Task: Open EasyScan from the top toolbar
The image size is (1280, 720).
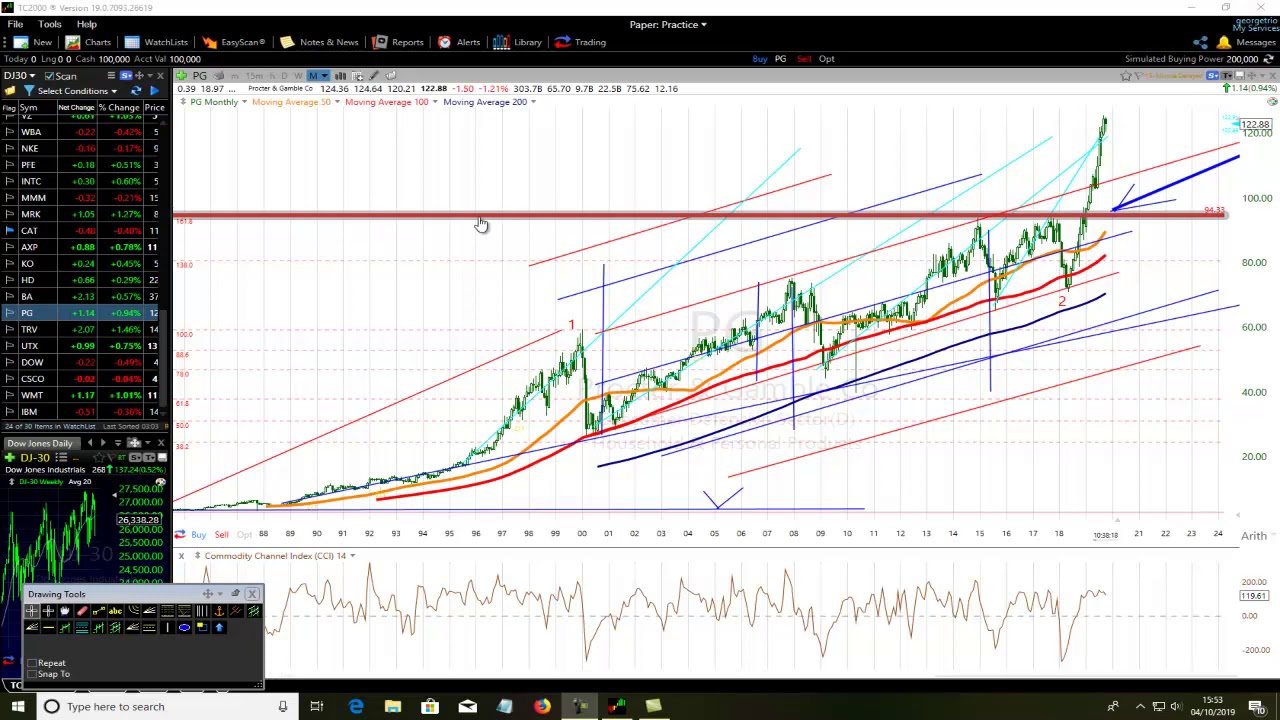Action: tap(233, 42)
